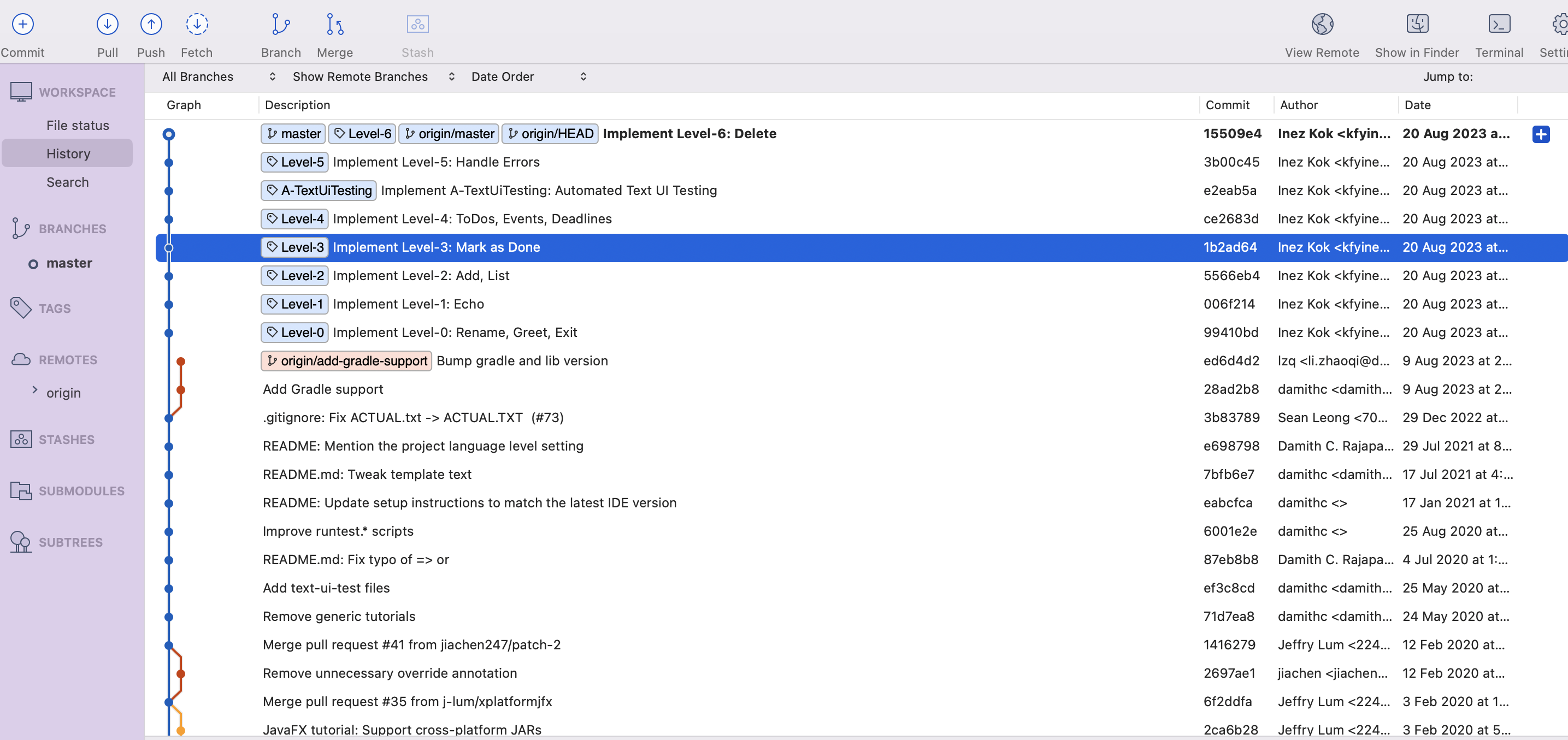Click the Merge icon
Screen dimensions: 1568x740
334,25
